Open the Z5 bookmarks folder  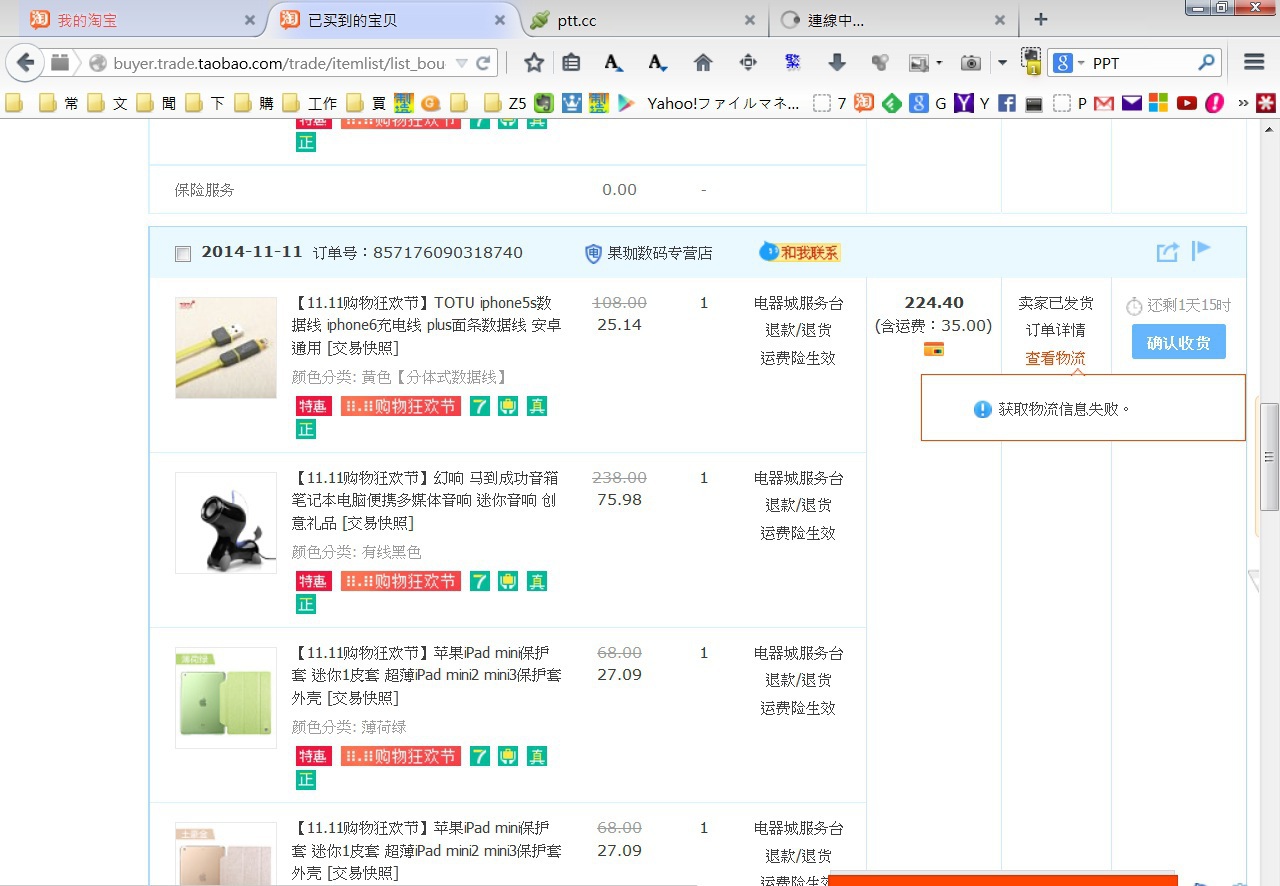(x=505, y=103)
